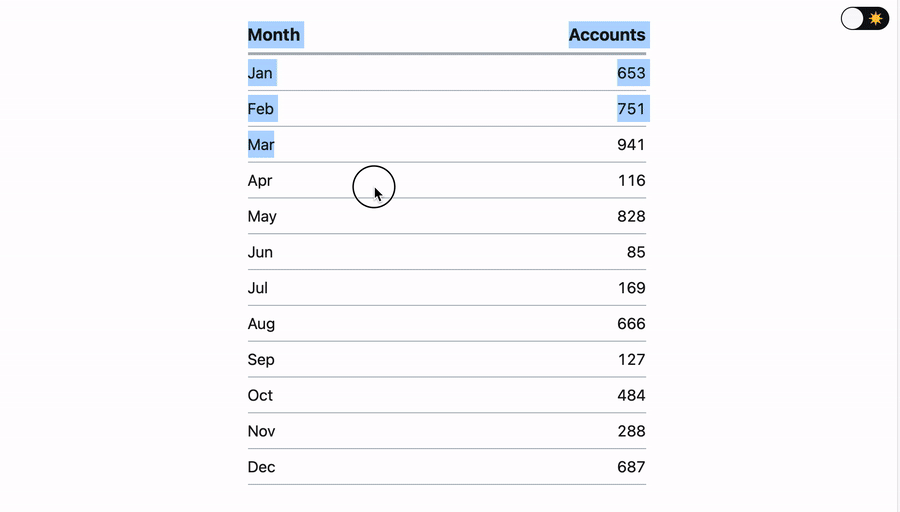Select the Dec month cell
This screenshot has width=900, height=512.
point(261,467)
